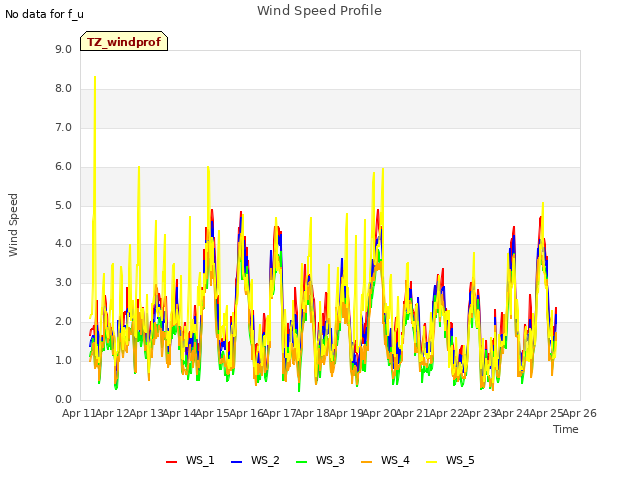The image size is (640, 480).
Task: Click the Apr 11 x-axis date label
Action: [79, 413]
